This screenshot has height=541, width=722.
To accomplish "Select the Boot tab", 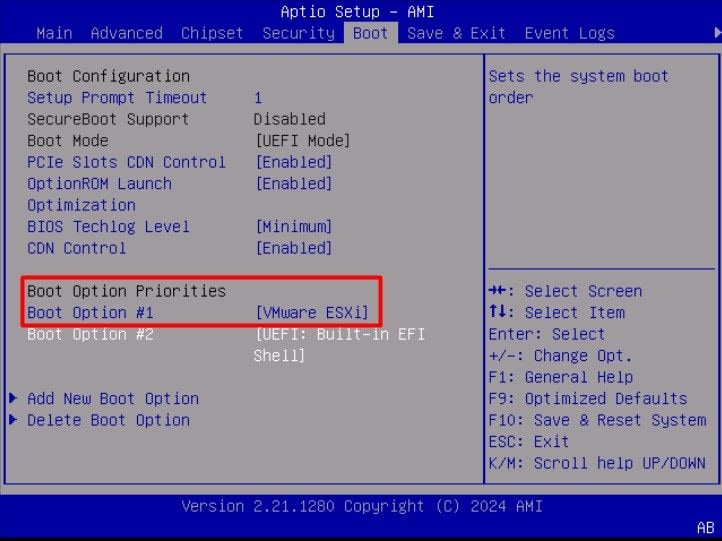I will 371,33.
